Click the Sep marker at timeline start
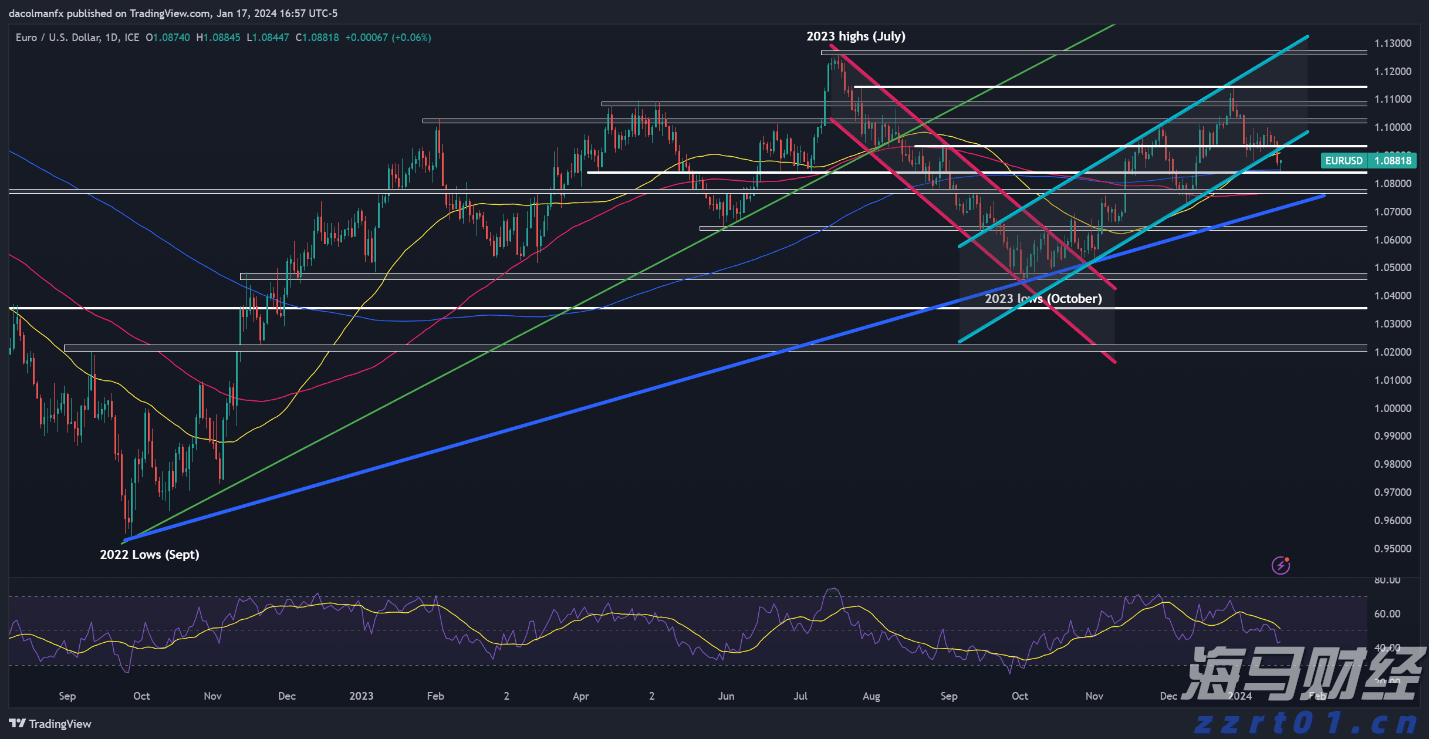 click(68, 695)
